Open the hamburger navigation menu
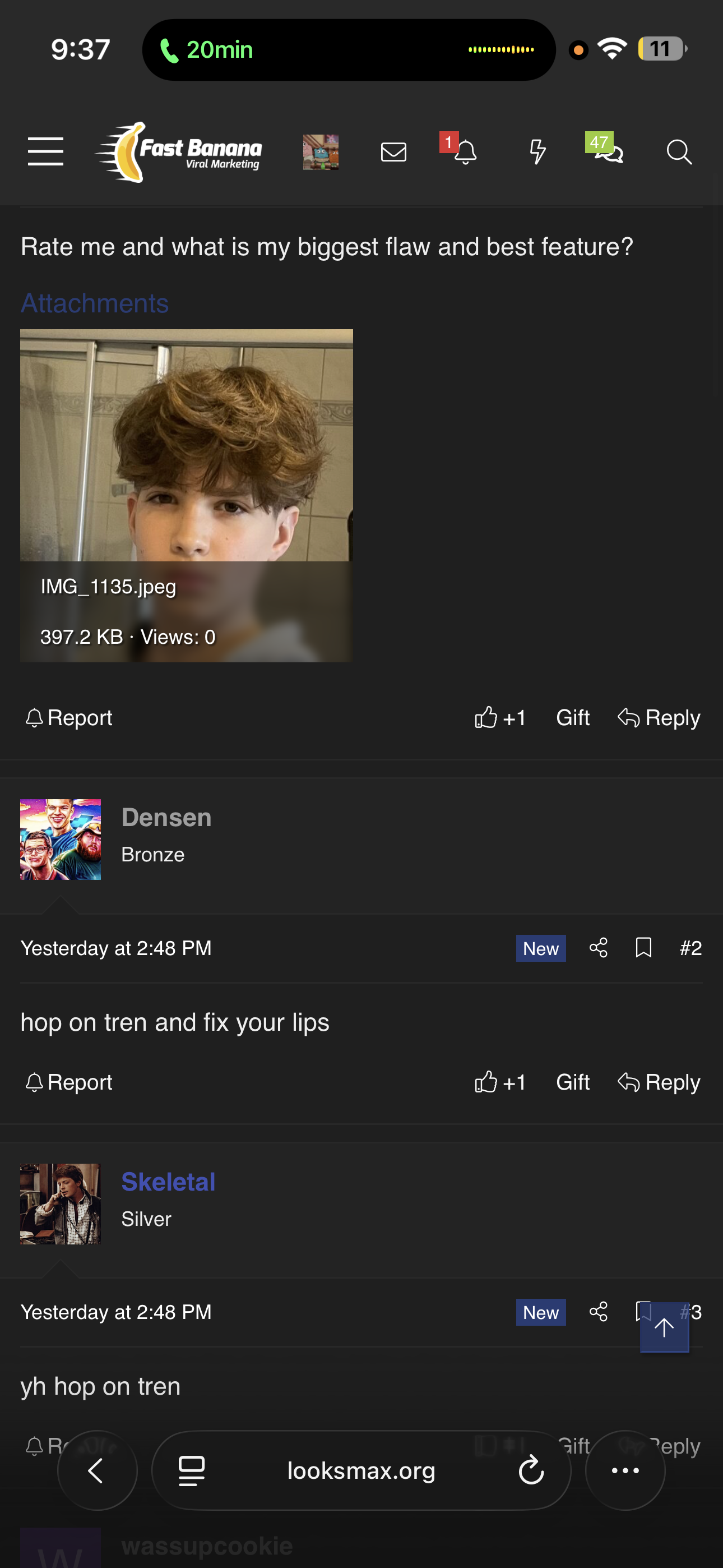Image resolution: width=723 pixels, height=1568 pixels. click(45, 151)
